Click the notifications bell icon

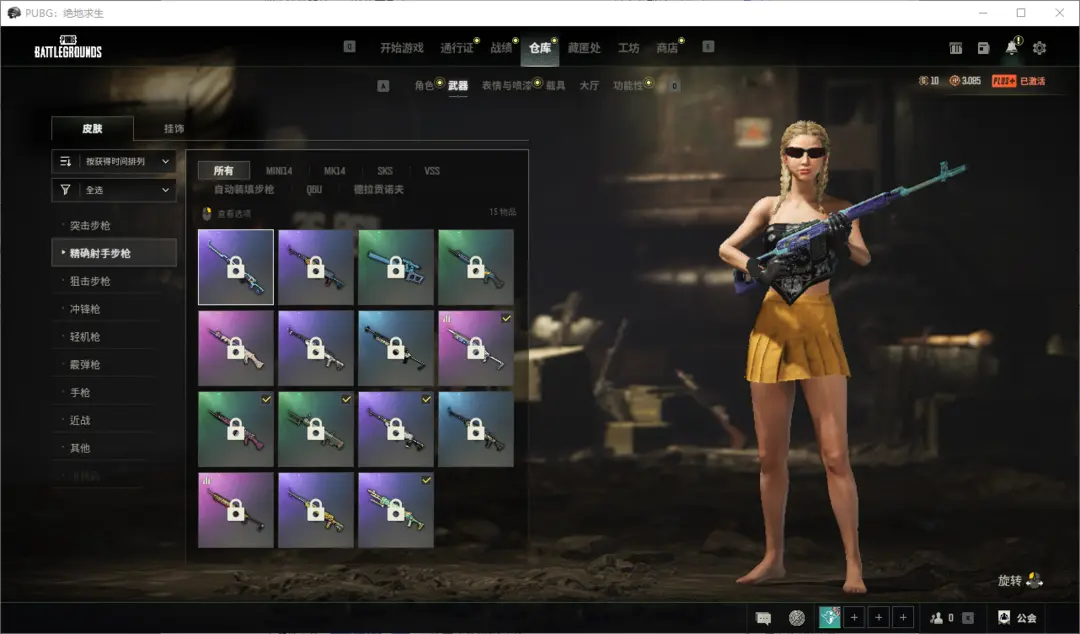[1012, 48]
